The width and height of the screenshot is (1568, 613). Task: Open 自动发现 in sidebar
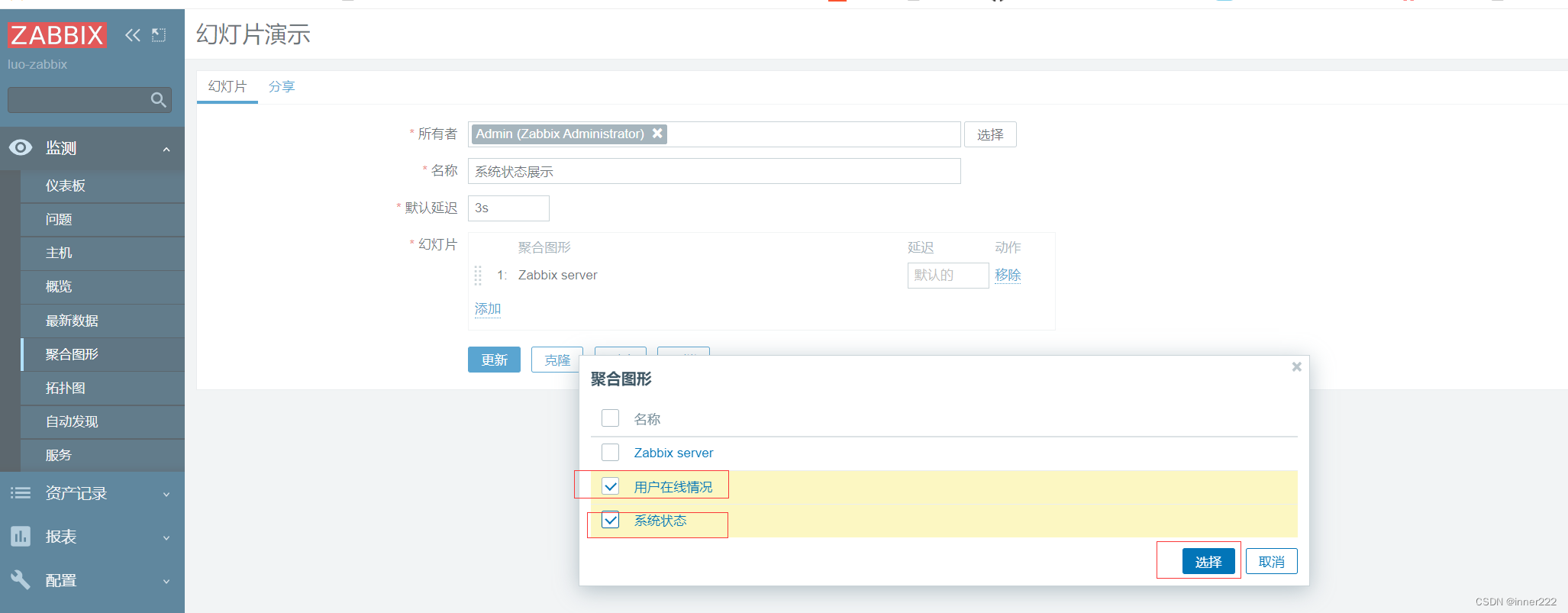pos(102,421)
